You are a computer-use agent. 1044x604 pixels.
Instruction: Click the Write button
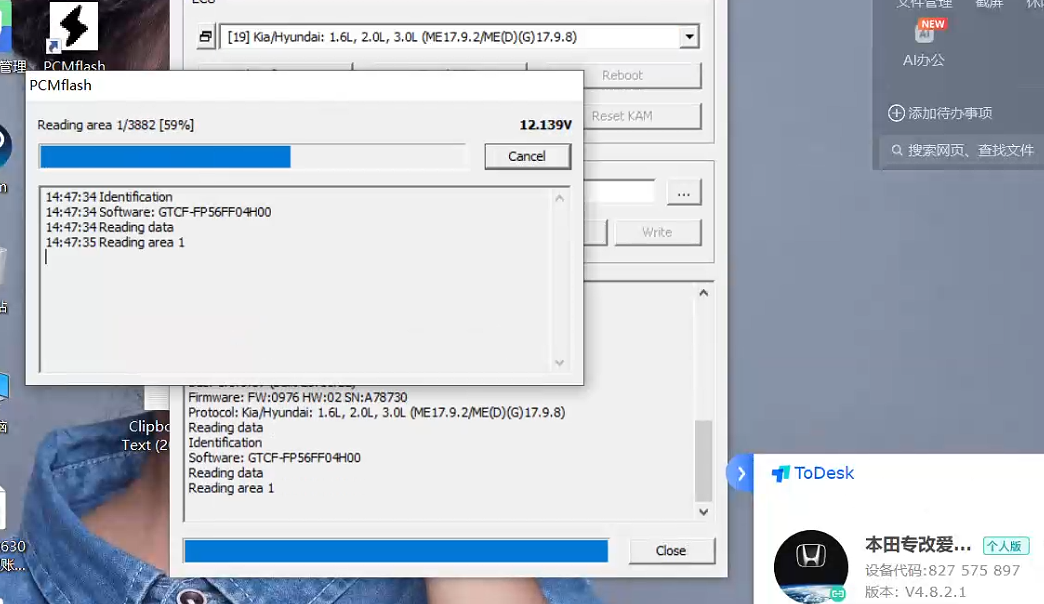coord(657,232)
